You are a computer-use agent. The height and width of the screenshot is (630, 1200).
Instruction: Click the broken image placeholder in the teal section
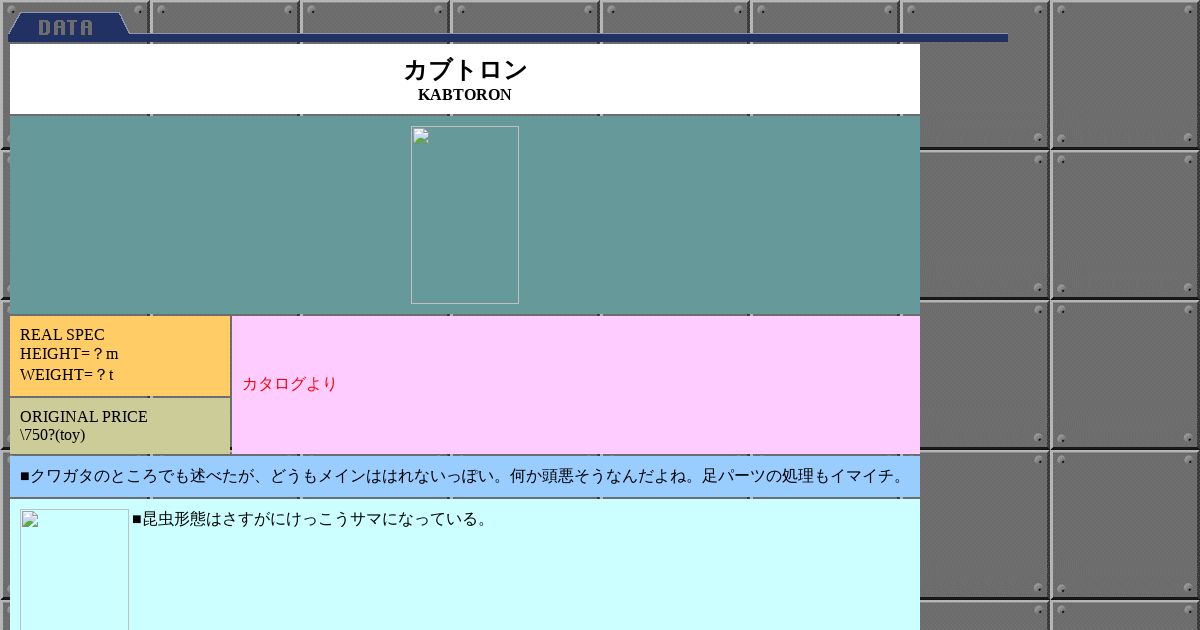[465, 215]
